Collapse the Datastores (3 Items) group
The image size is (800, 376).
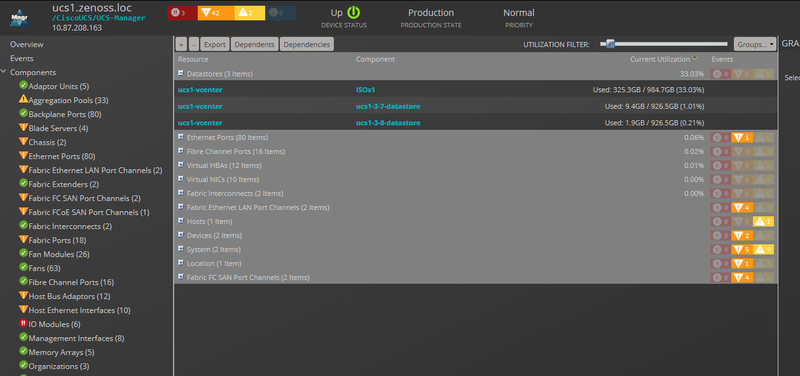[x=181, y=73]
